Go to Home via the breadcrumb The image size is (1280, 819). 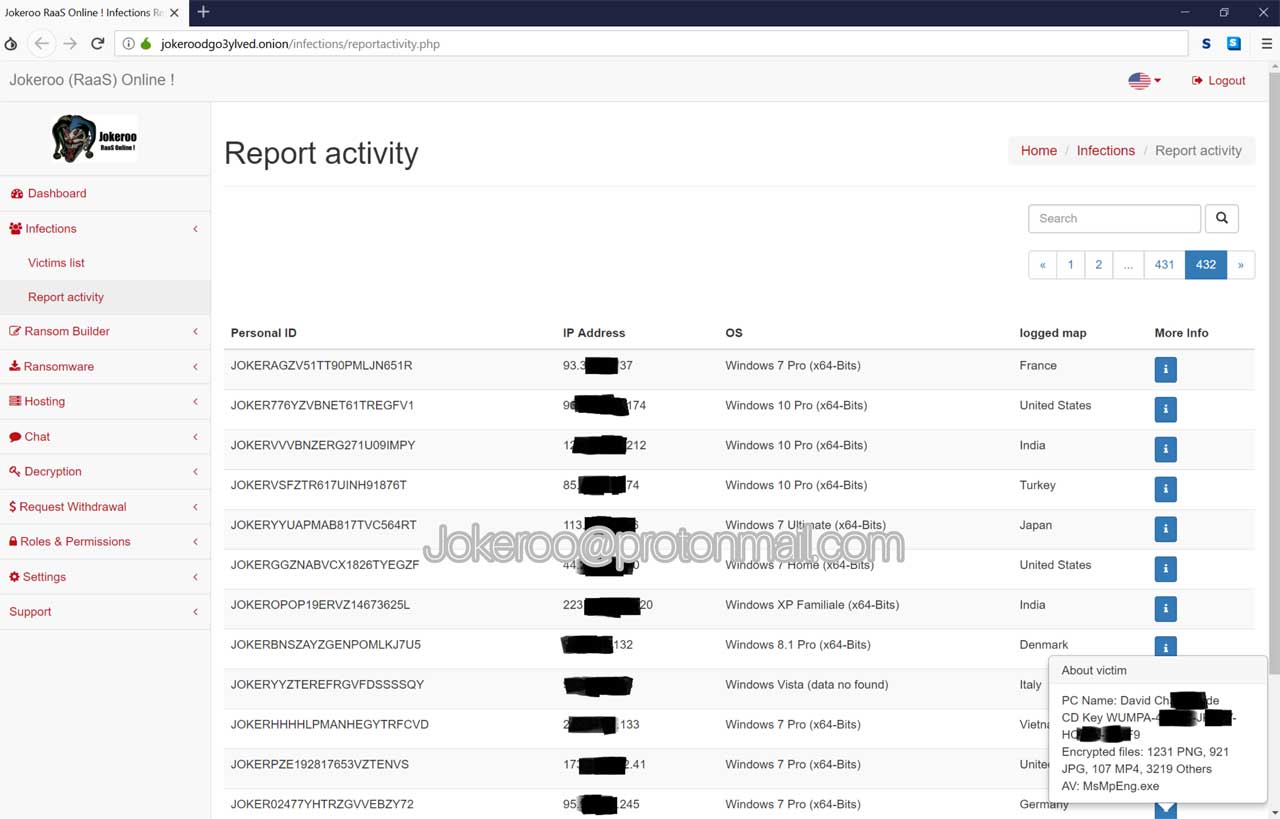[x=1038, y=151]
